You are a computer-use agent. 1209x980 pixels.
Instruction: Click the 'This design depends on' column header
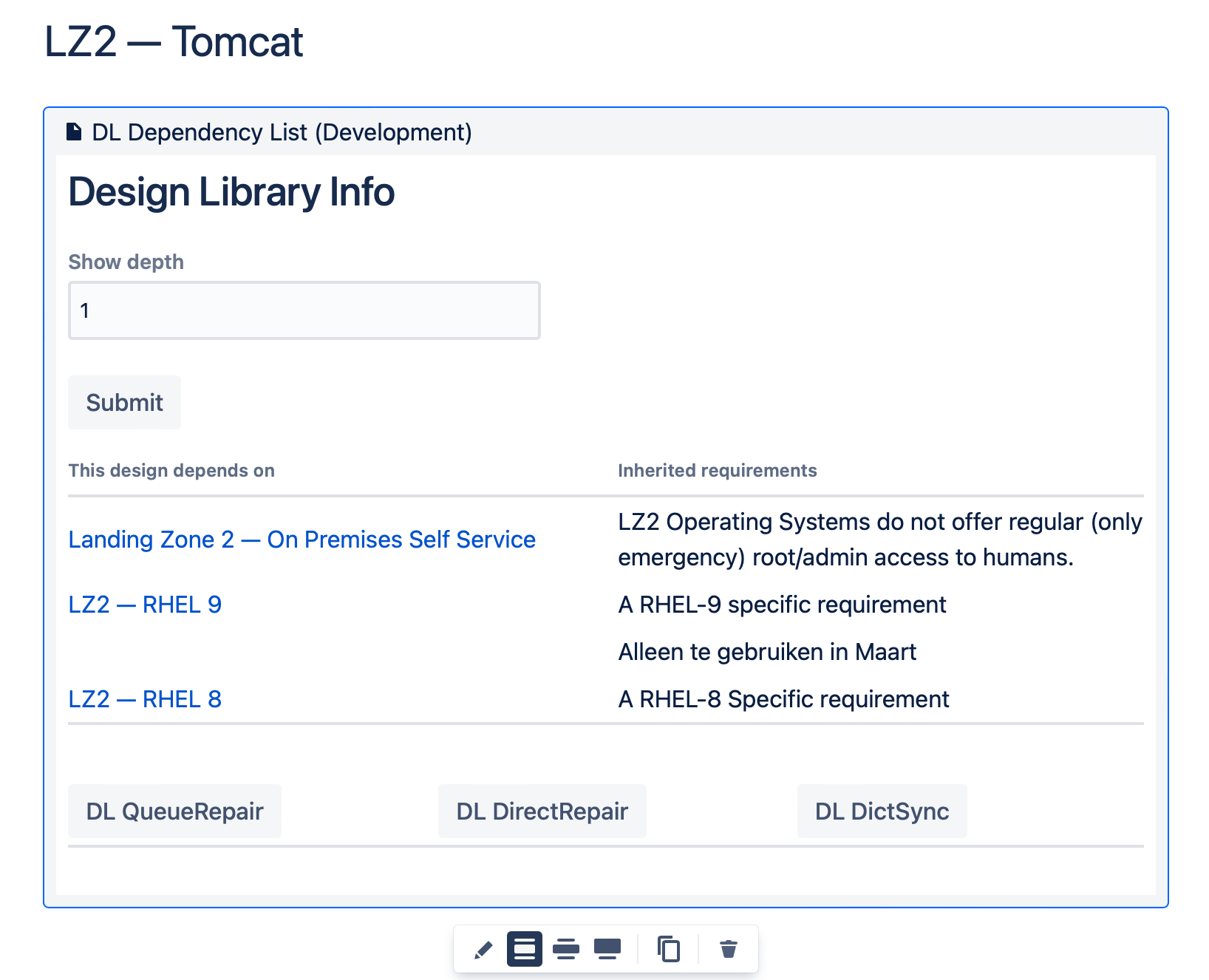click(171, 471)
